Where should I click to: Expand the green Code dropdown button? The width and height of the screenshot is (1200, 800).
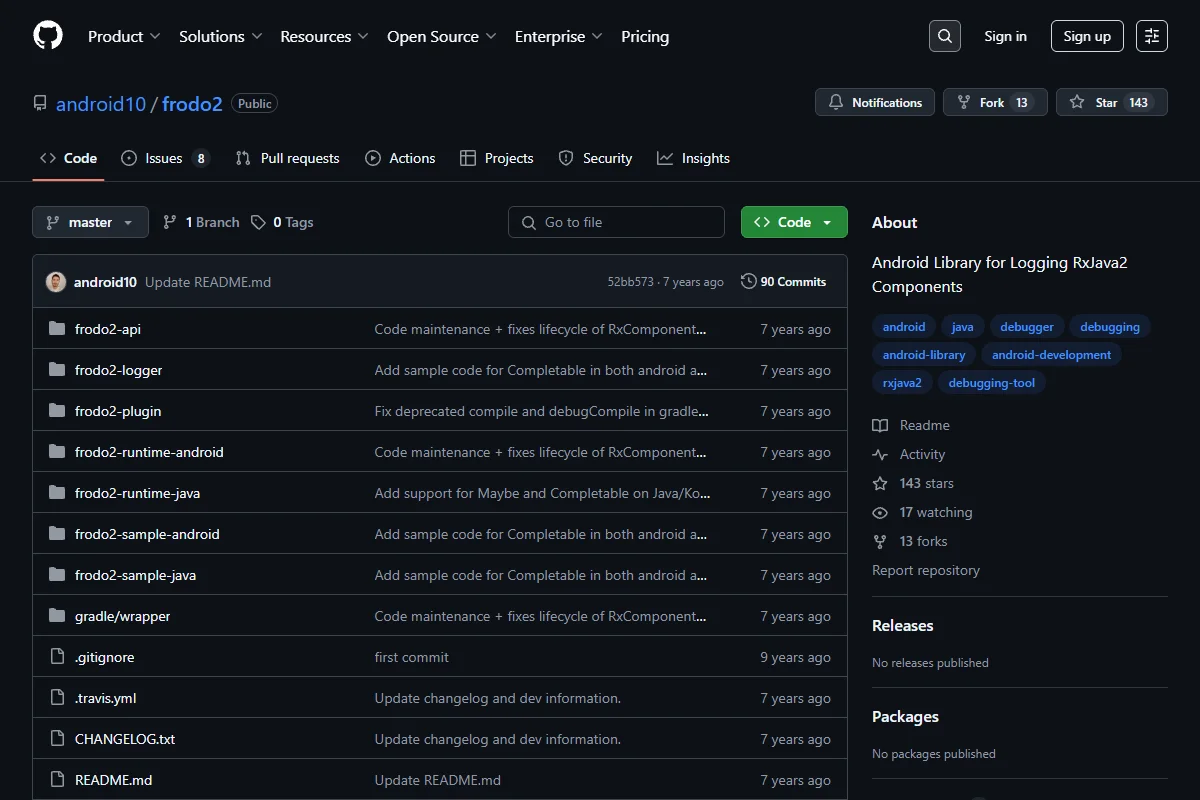[x=794, y=222]
